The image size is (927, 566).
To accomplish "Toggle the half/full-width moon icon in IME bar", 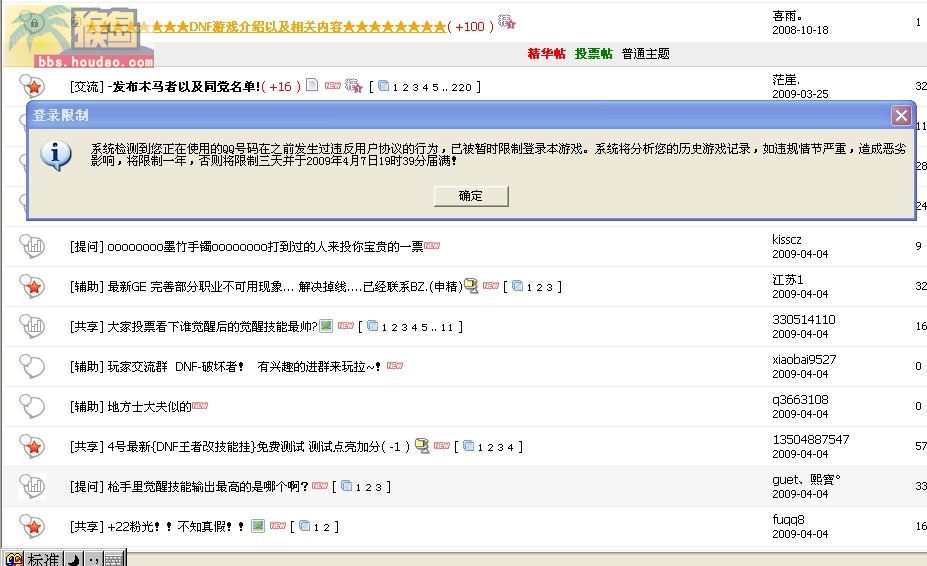I will (74, 559).
